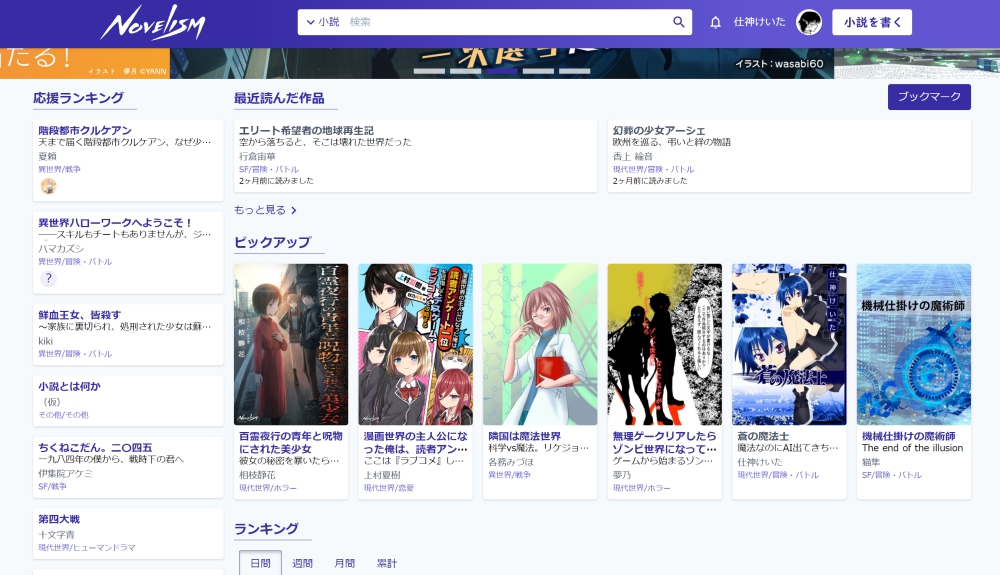This screenshot has width=1000, height=575.
Task: Select the highlighted third banner carousel indicator
Action: [x=502, y=71]
